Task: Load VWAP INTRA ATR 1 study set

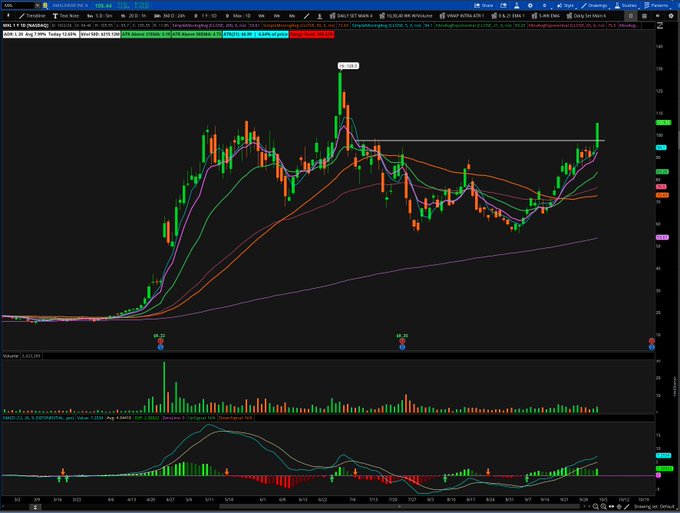Action: (461, 16)
